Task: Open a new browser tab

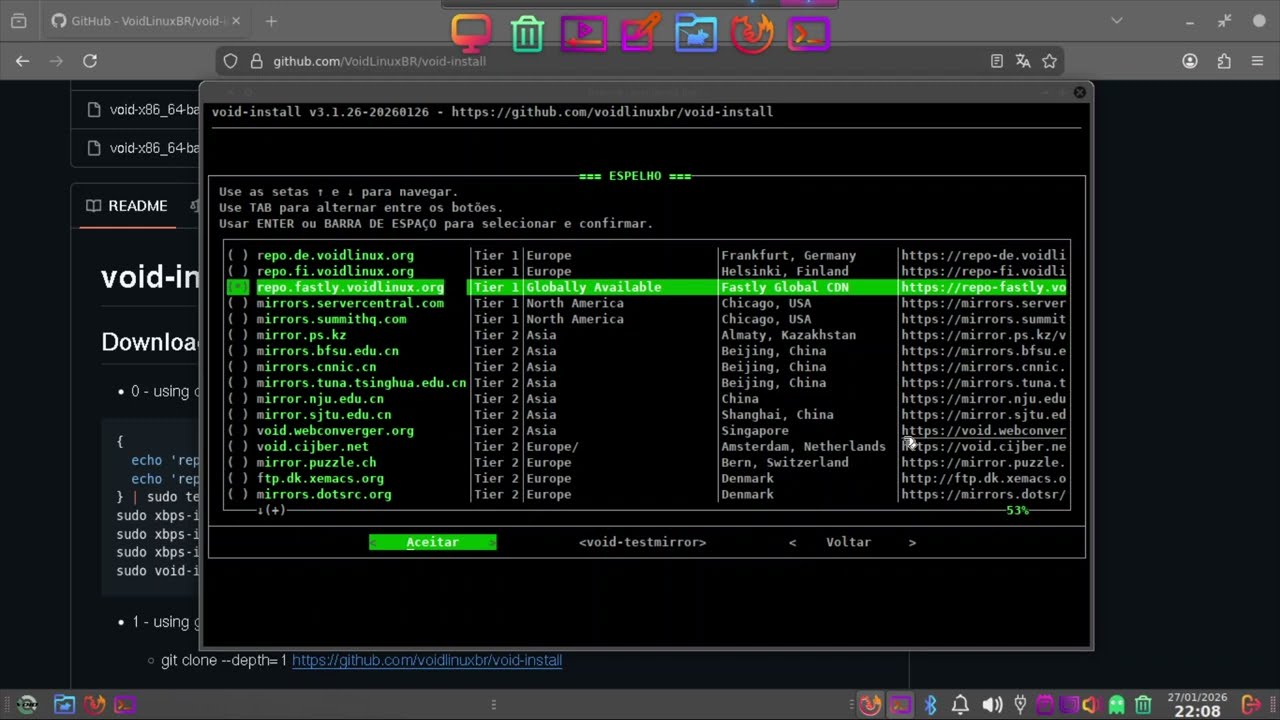Action: 271,21
